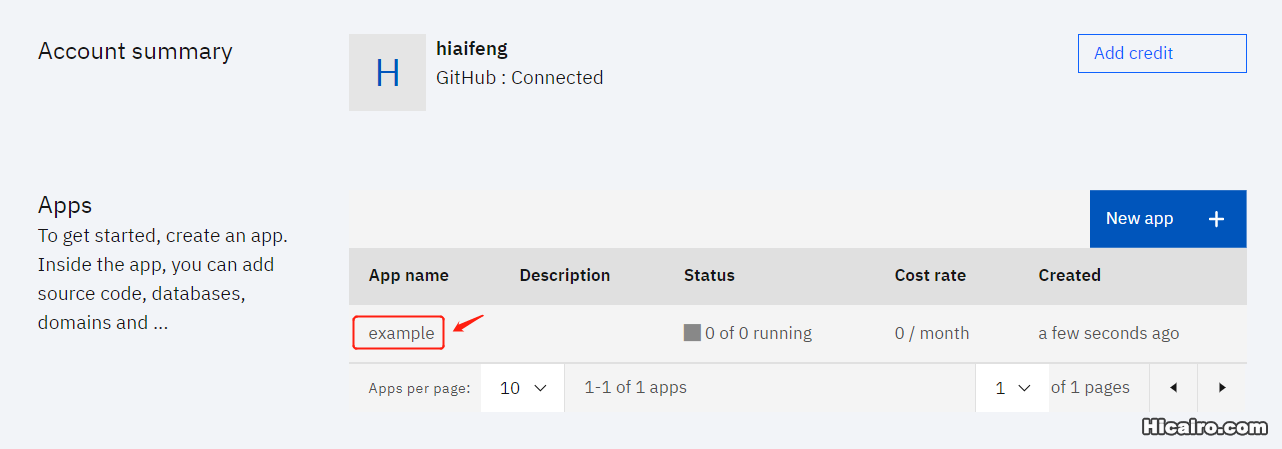1282x449 pixels.
Task: Go to the previous page arrow
Action: (x=1173, y=387)
